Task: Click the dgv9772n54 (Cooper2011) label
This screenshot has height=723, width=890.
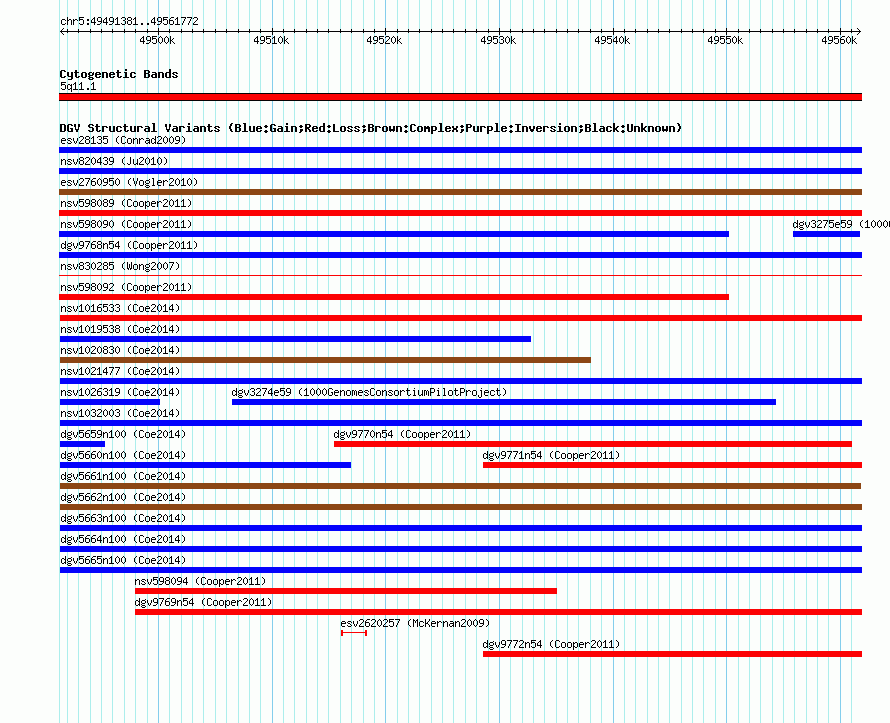Action: 551,644
